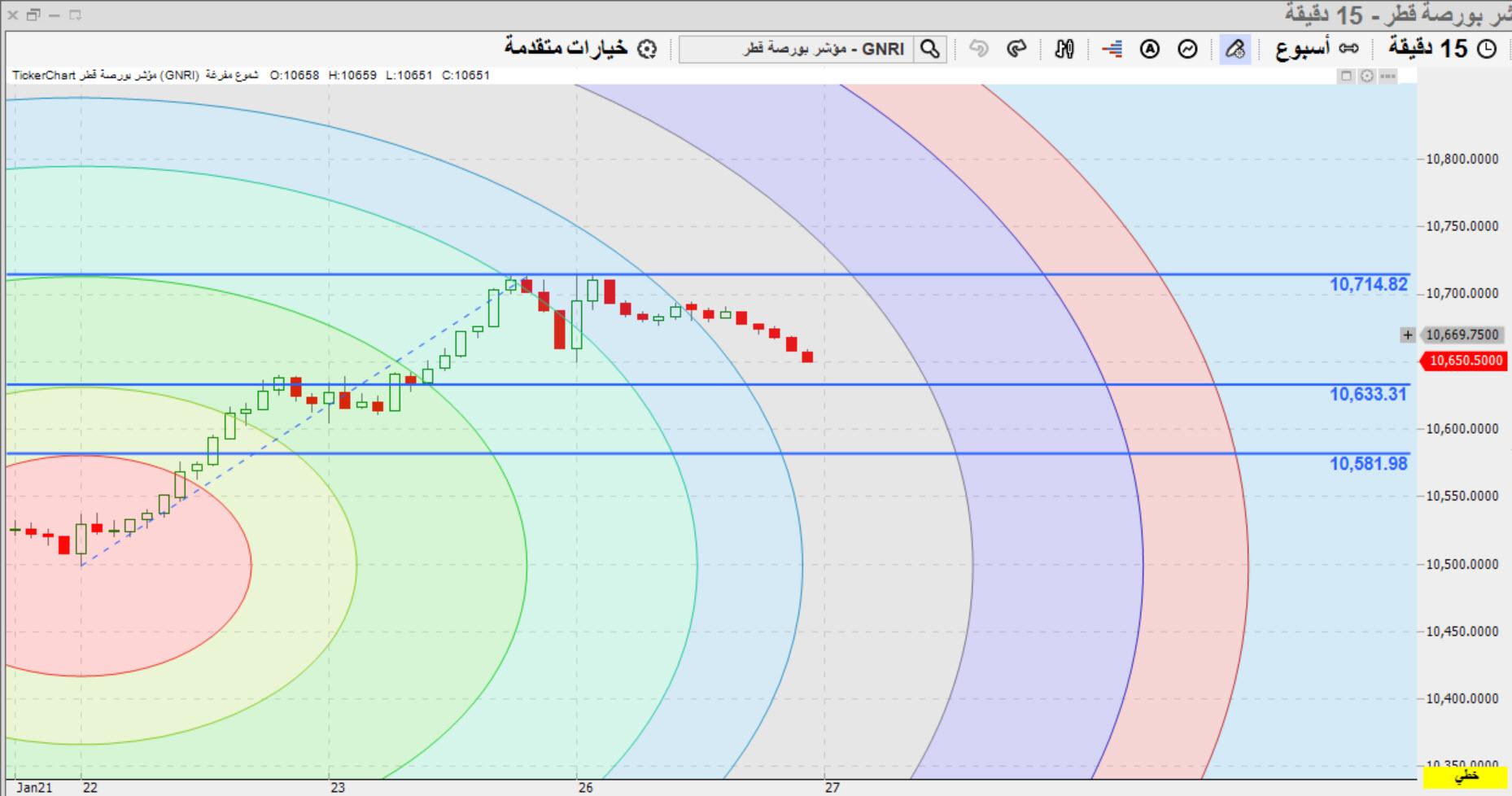The height and width of the screenshot is (796, 1512).
Task: Click date label 26 on the time axis
Action: tap(585, 787)
